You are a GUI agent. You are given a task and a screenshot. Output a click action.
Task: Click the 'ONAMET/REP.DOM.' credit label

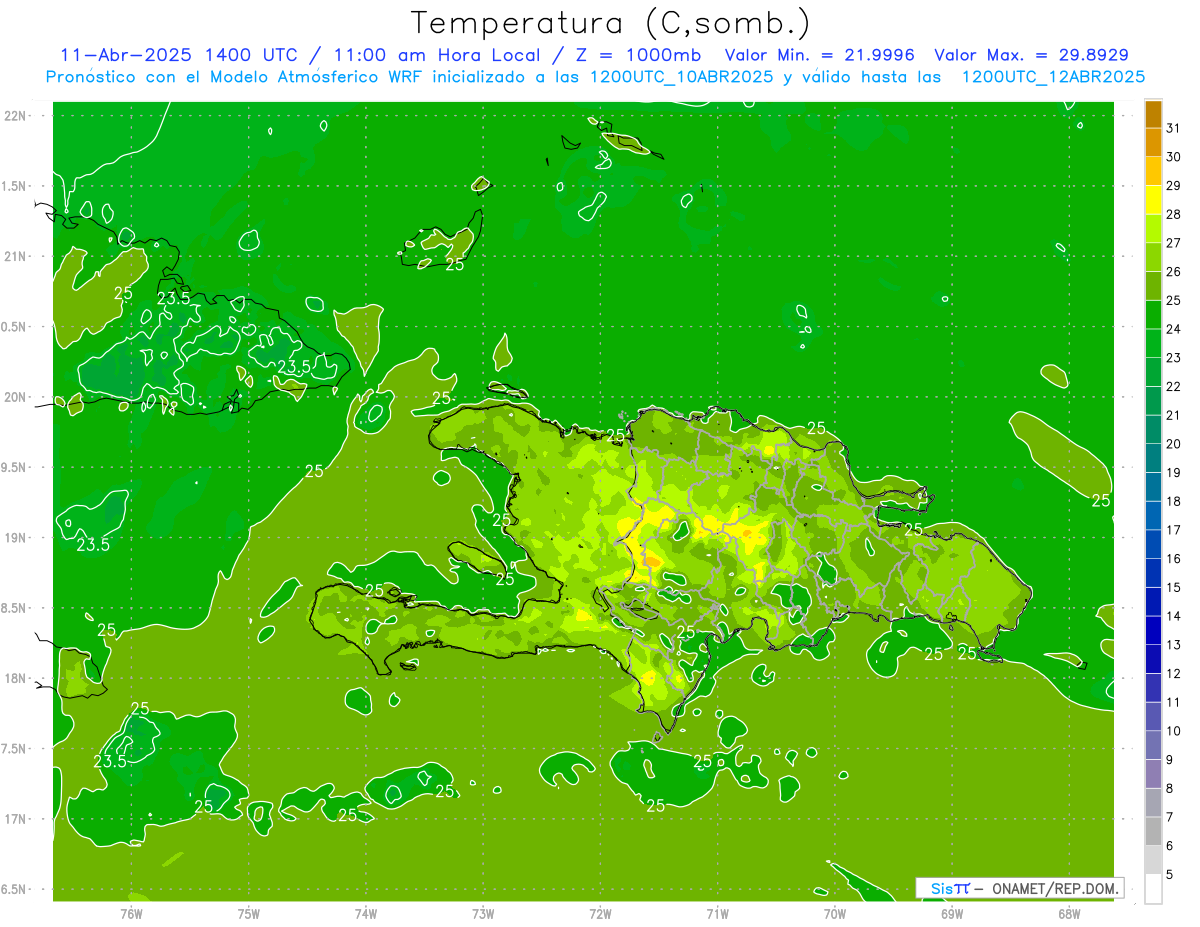pyautogui.click(x=1056, y=888)
